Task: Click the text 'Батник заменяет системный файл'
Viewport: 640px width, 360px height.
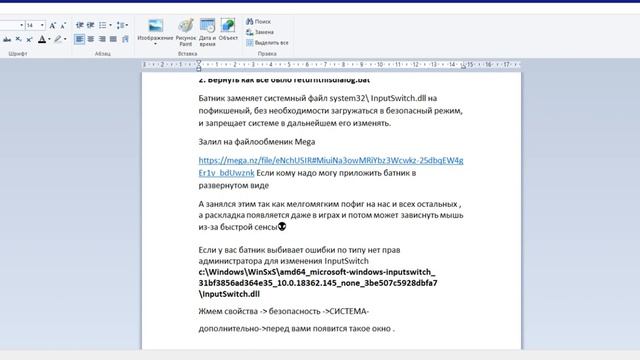Action: (x=263, y=98)
